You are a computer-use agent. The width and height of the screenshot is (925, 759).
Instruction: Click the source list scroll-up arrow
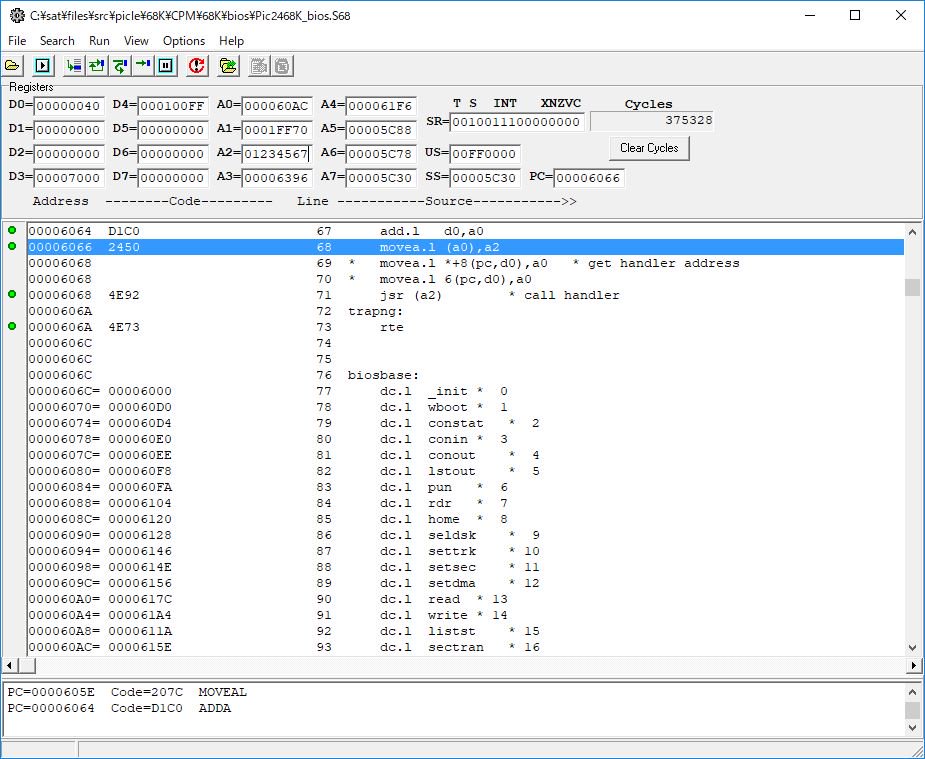(913, 232)
